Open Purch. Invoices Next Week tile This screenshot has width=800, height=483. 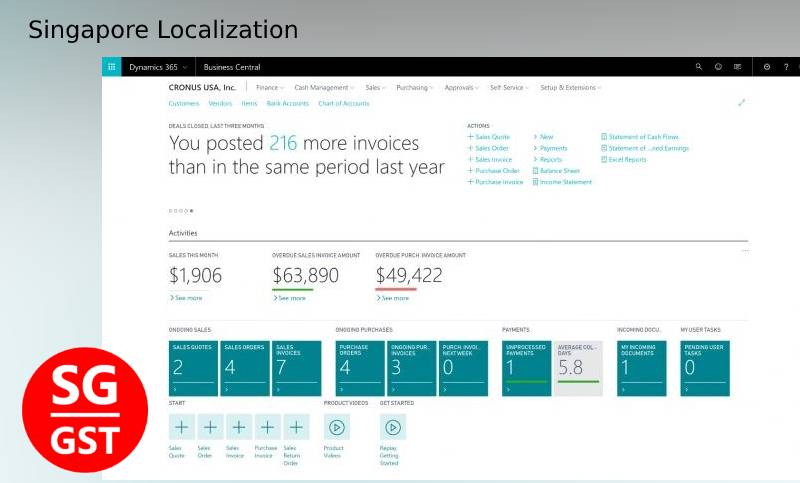click(x=463, y=368)
